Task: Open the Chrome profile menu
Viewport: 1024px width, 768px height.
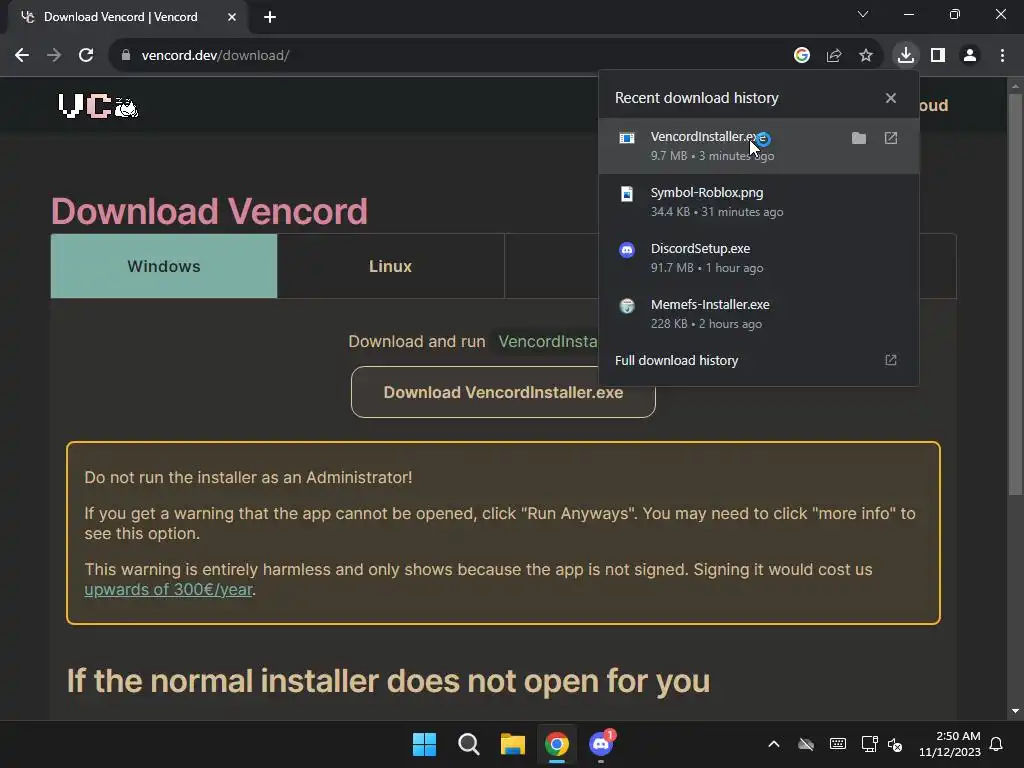Action: click(x=970, y=56)
